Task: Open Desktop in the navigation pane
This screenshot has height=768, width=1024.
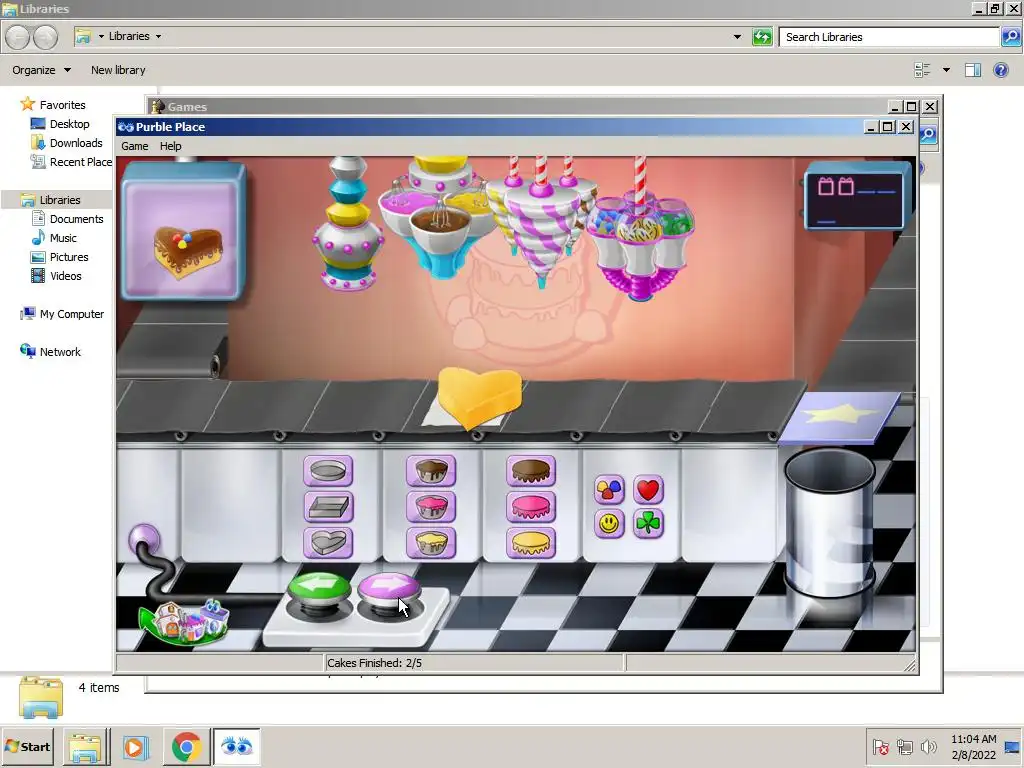Action: [60, 124]
